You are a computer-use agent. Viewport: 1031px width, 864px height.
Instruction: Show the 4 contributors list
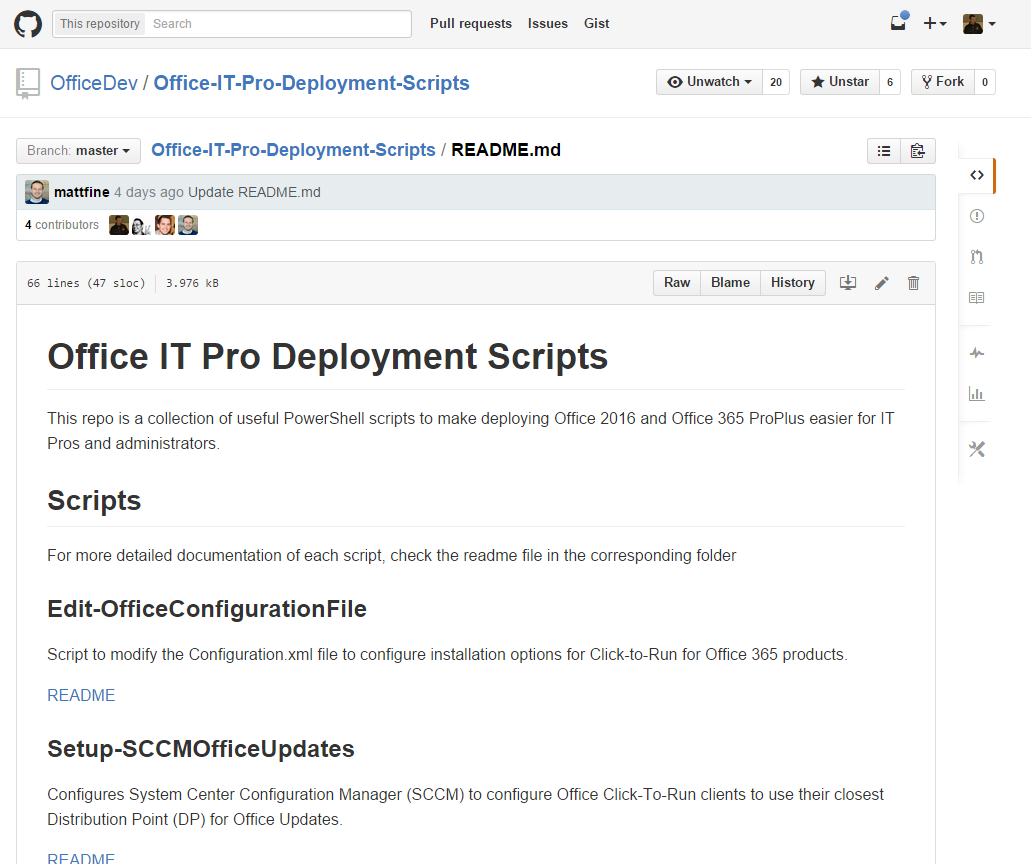point(62,225)
